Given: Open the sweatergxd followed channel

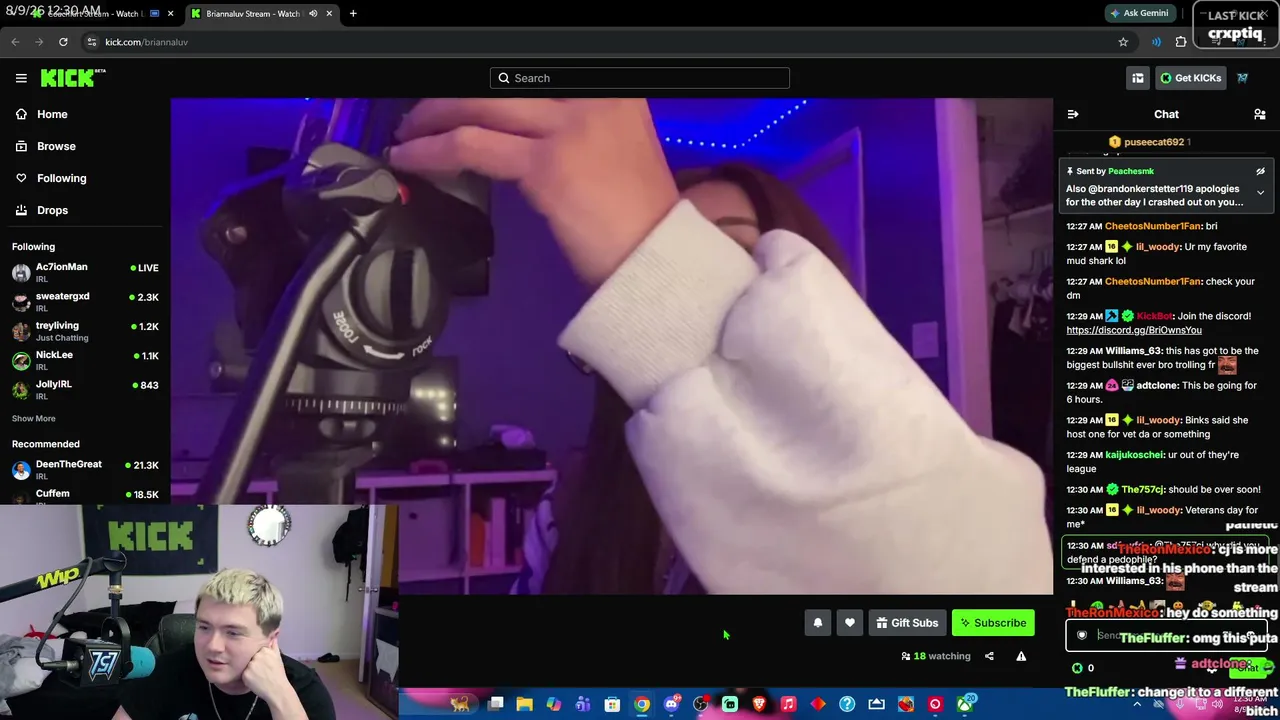Looking at the screenshot, I should (85, 301).
